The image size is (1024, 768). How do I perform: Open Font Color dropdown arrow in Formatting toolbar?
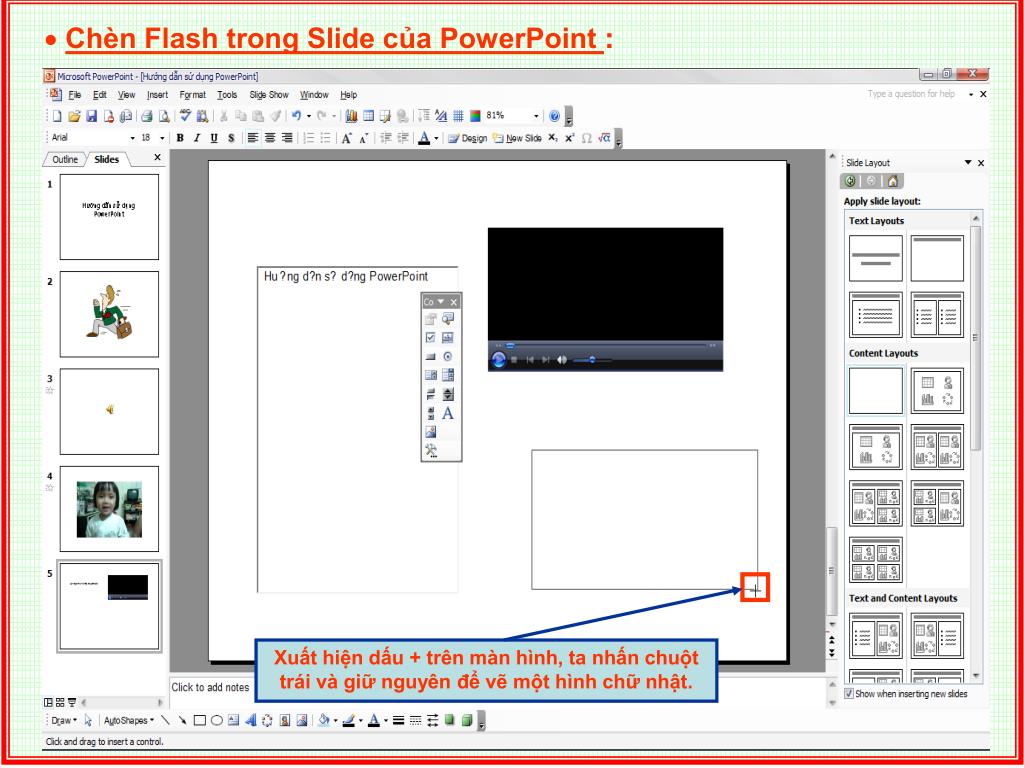click(x=436, y=138)
